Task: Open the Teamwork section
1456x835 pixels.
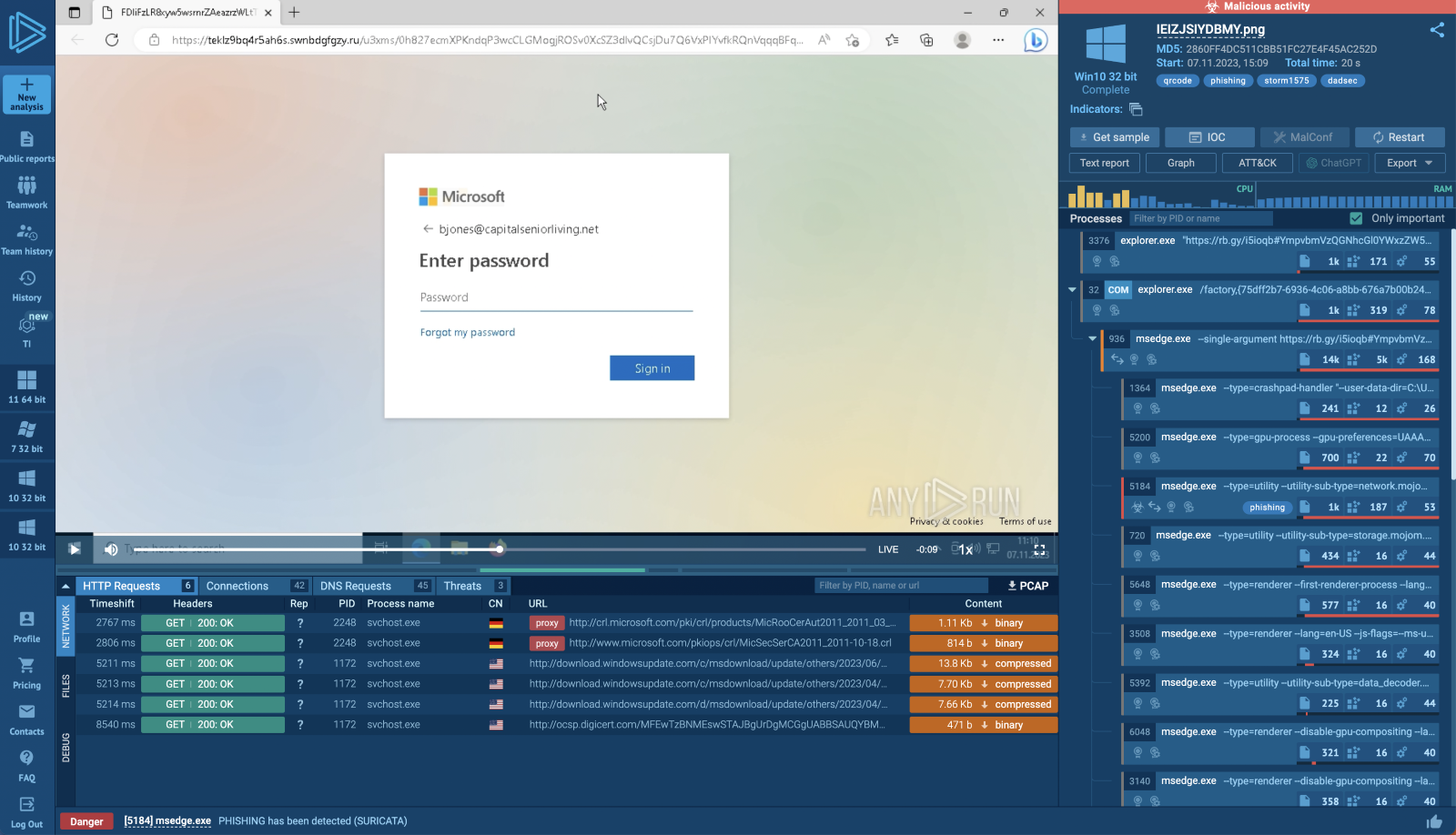Action: (27, 193)
